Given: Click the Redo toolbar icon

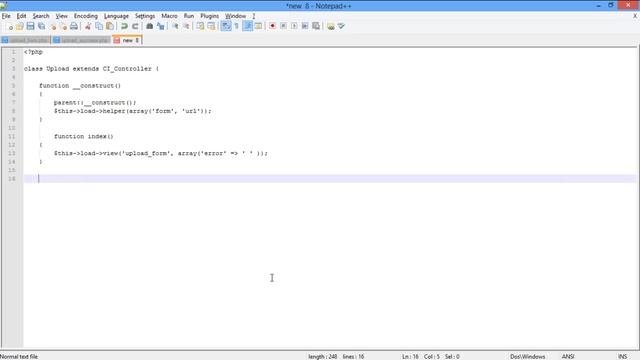Looking at the screenshot, I should click(x=135, y=26).
